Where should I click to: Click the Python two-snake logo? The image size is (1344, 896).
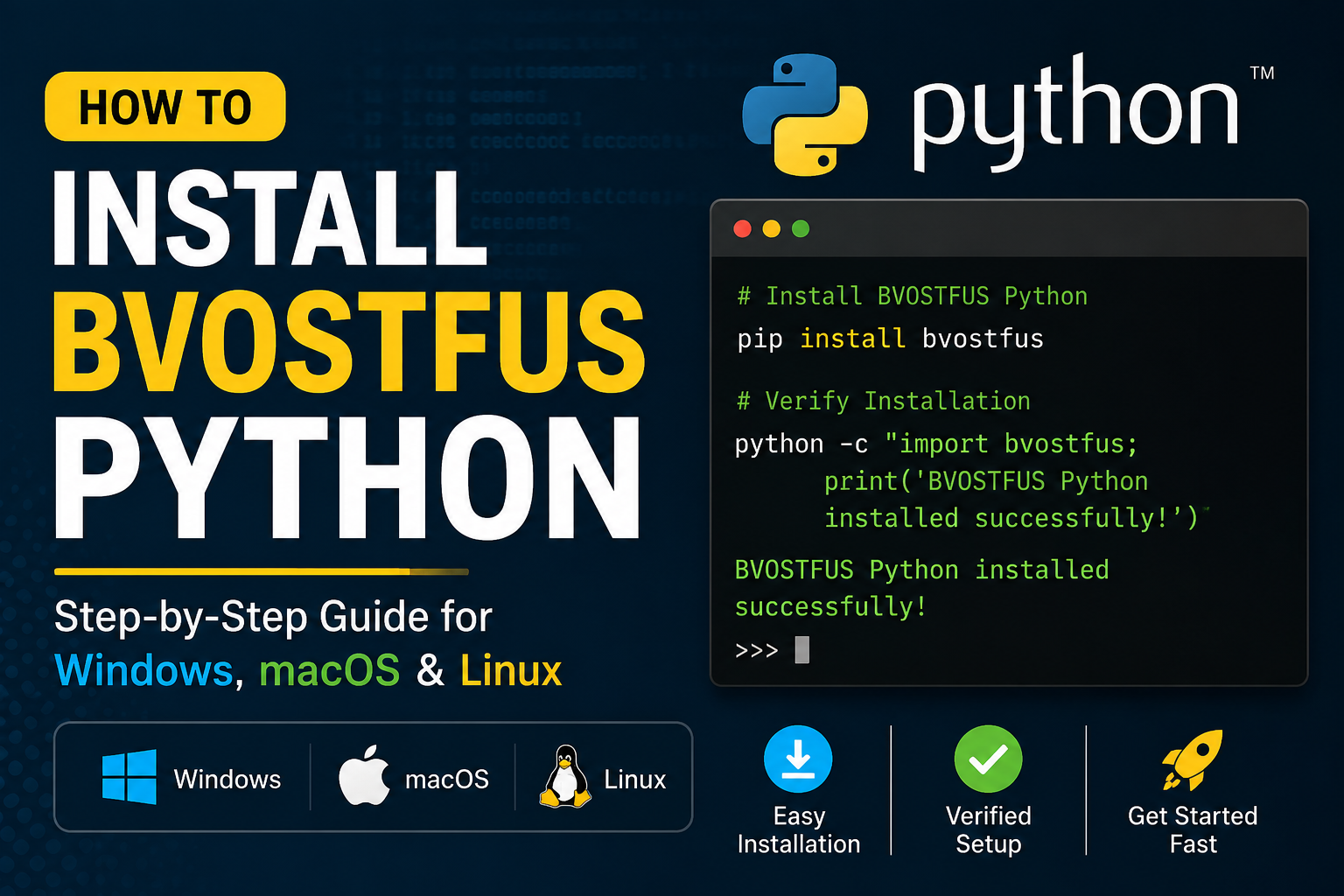[805, 114]
